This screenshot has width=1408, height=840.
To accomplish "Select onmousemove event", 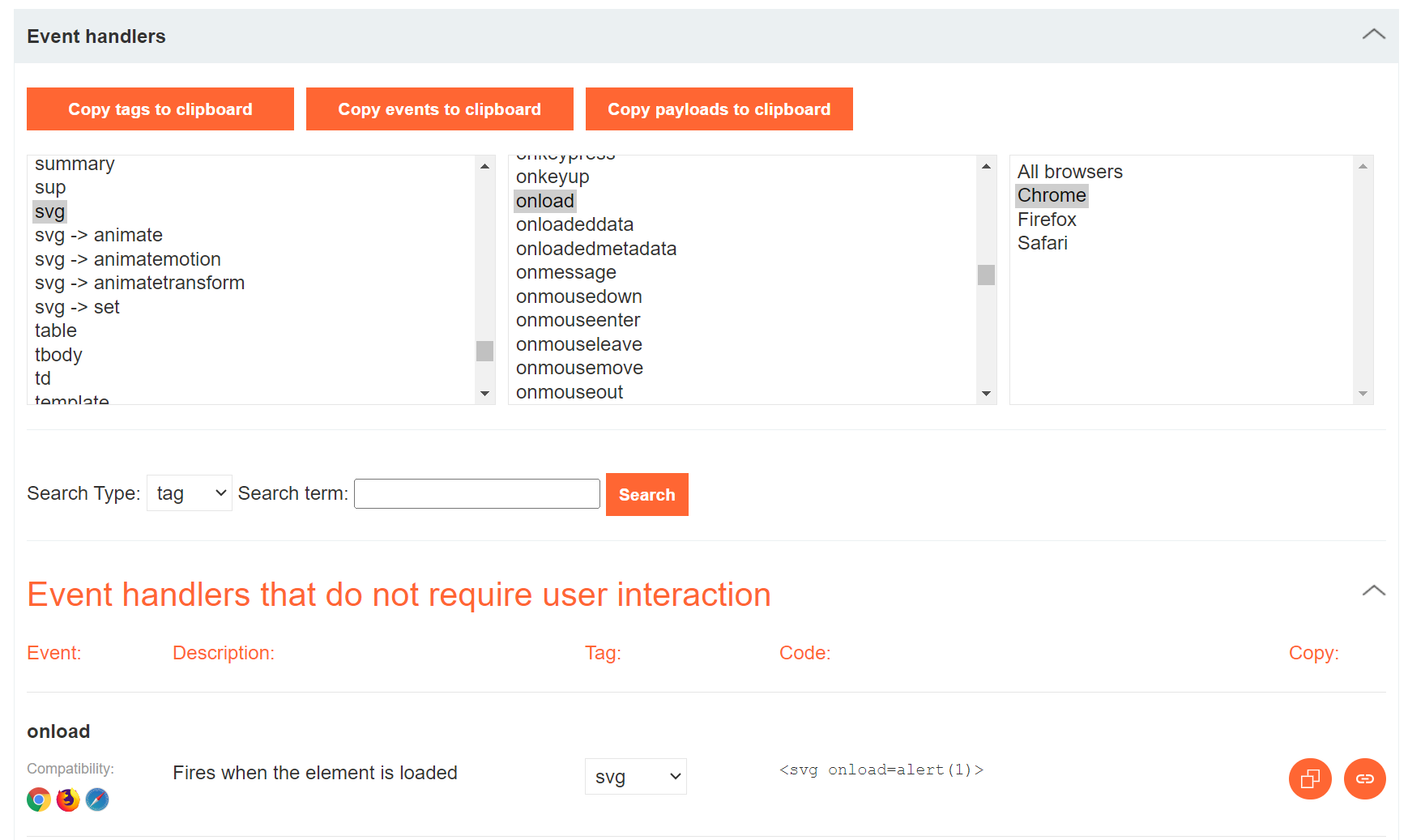I will point(579,368).
